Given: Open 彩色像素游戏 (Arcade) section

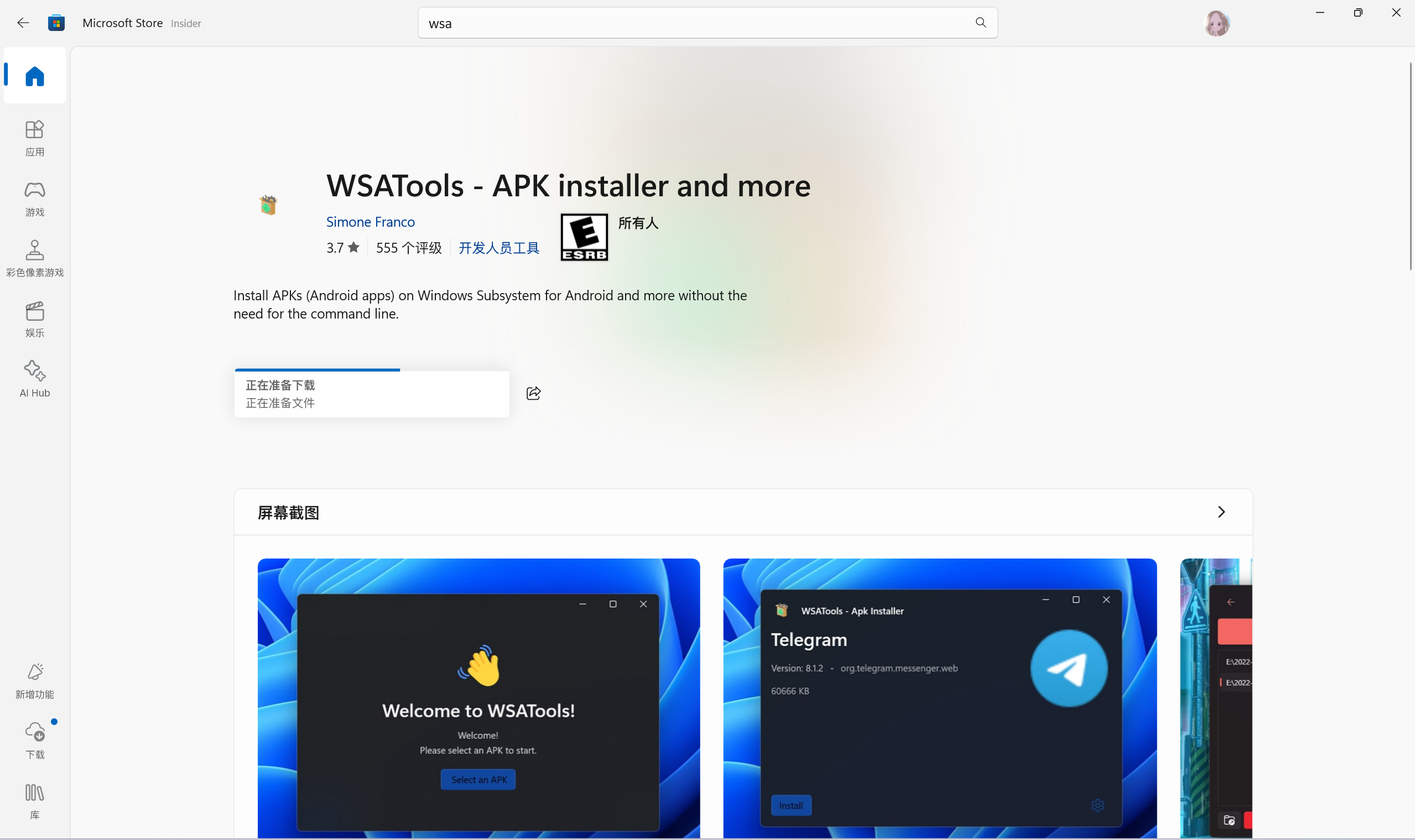Looking at the screenshot, I should pos(34,259).
